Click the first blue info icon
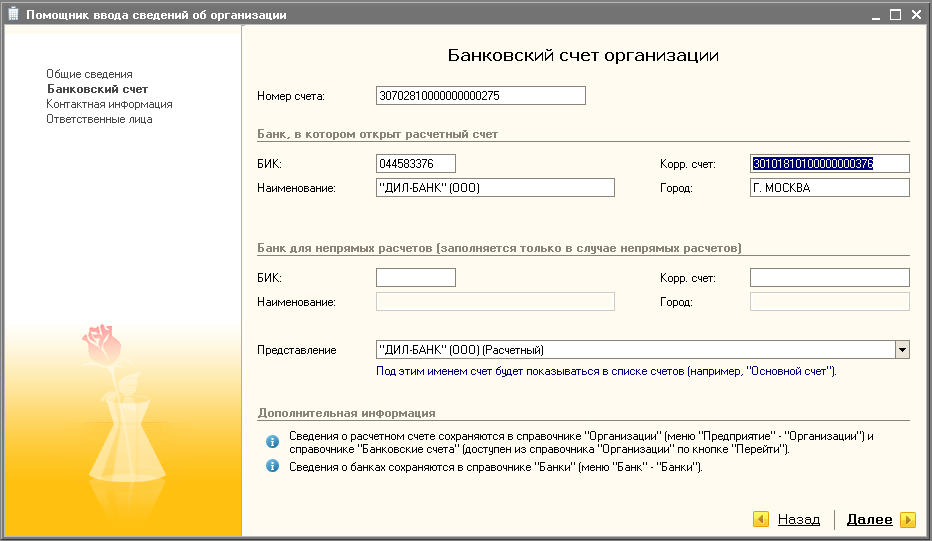 (271, 441)
